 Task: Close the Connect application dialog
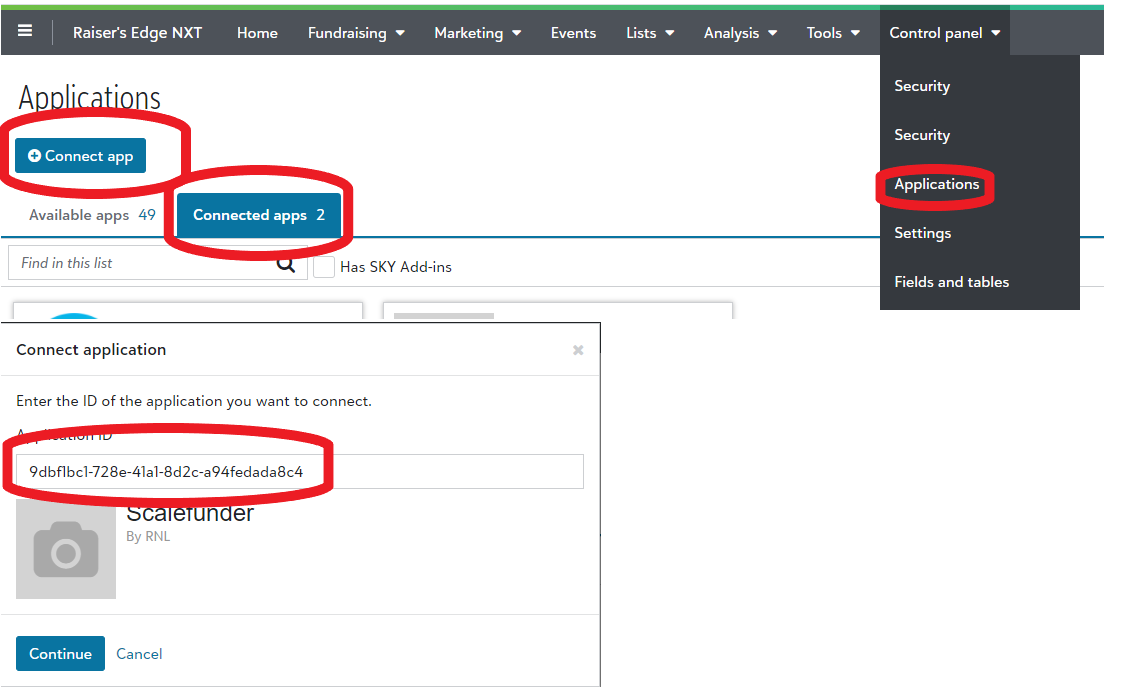click(x=578, y=350)
